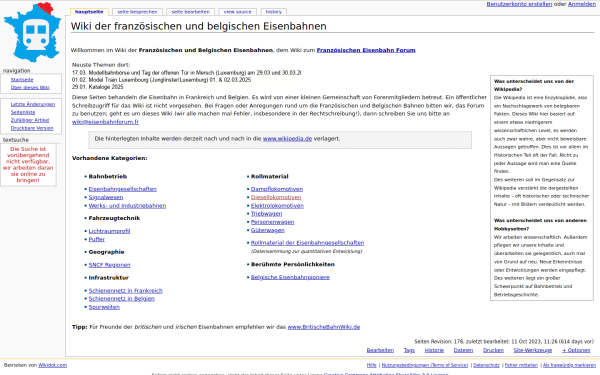Image resolution: width=600 pixels, height=375 pixels.
Task: Open Schienennetz in Belgien link
Action: [x=121, y=299]
